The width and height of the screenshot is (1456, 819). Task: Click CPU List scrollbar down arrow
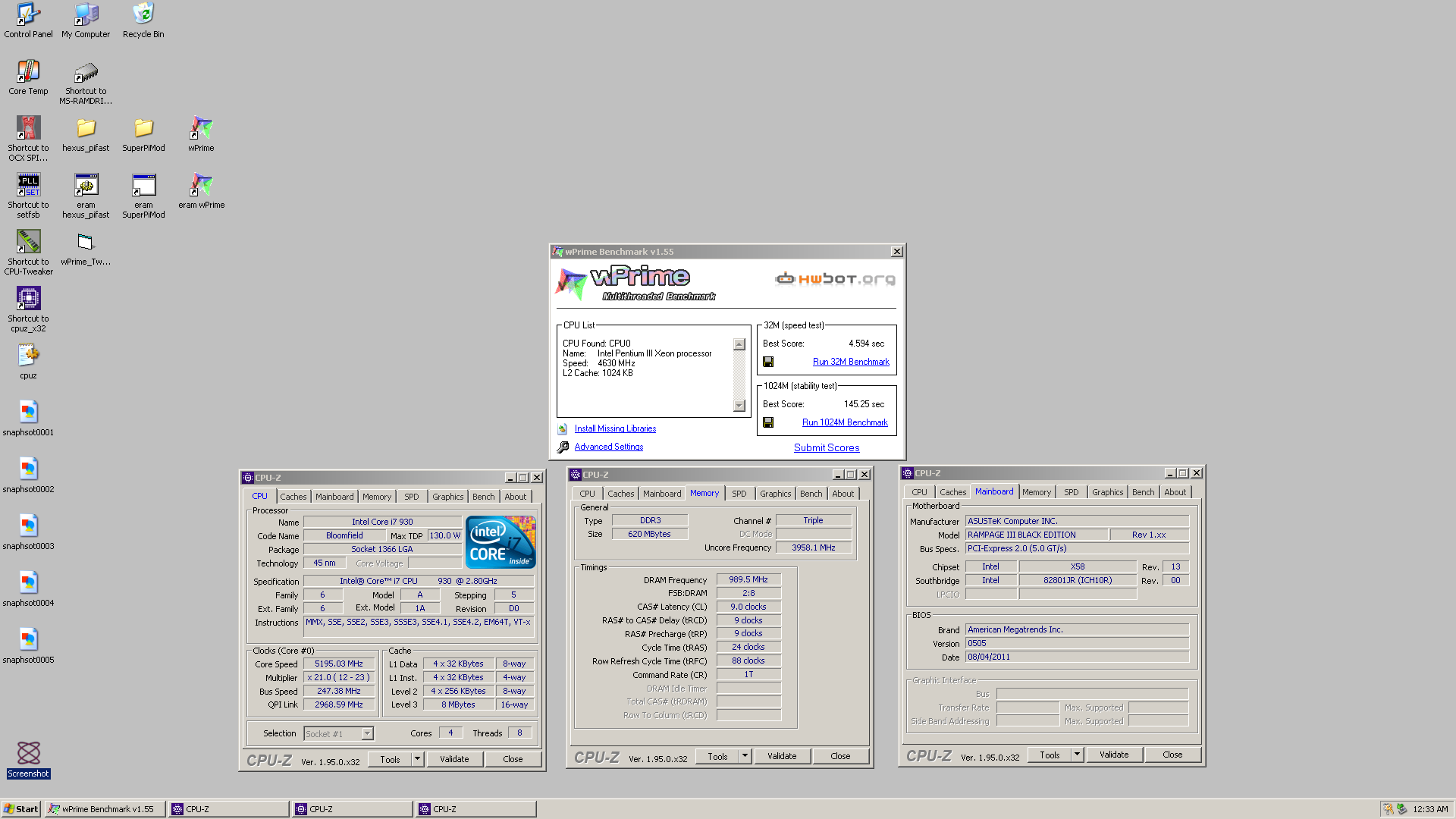pos(739,406)
